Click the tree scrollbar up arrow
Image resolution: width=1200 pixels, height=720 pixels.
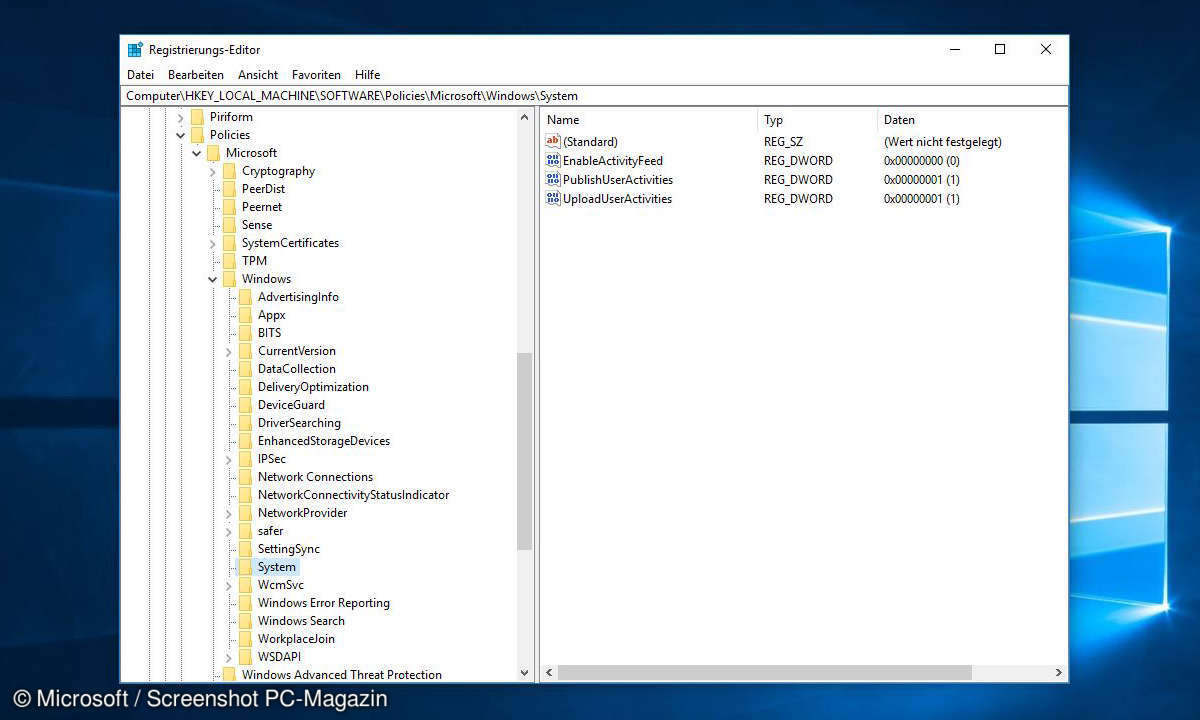(x=525, y=118)
